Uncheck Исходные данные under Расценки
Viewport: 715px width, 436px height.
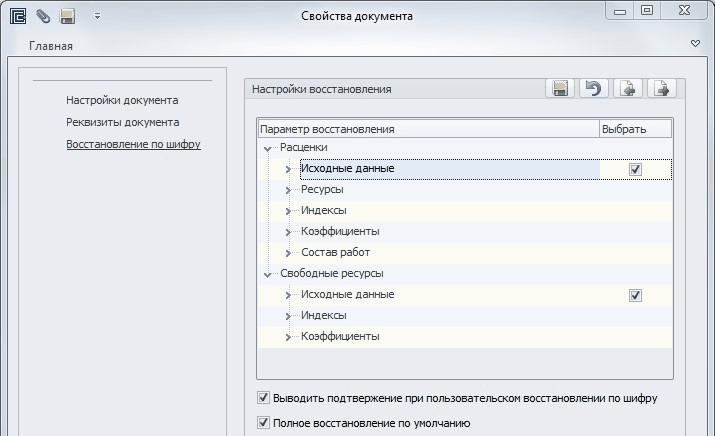tap(635, 170)
